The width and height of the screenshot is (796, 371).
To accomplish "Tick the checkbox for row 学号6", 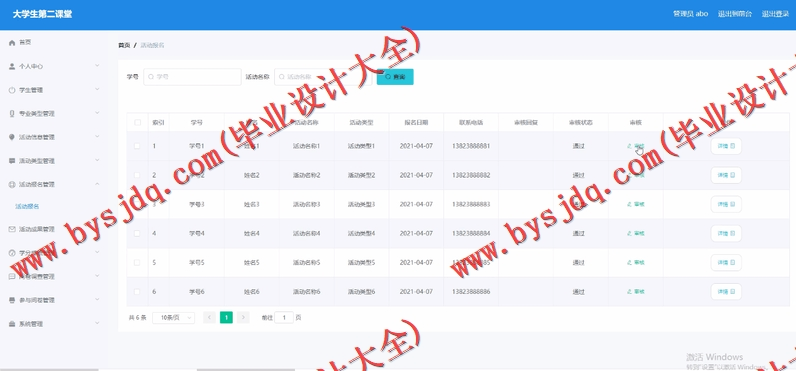I will coord(137,292).
